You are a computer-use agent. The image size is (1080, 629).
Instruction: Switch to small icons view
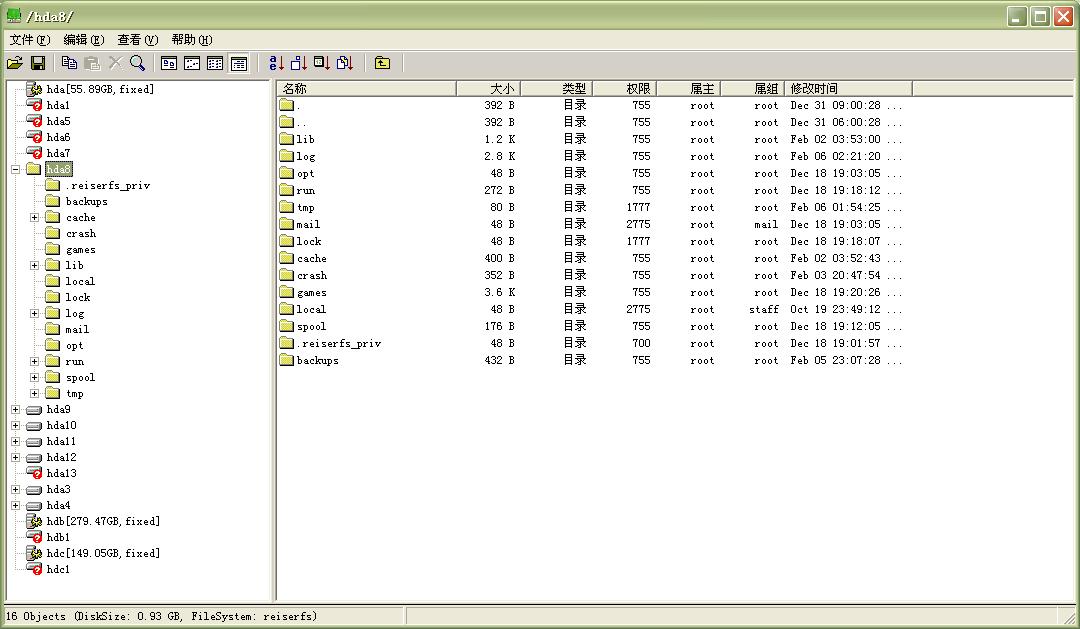click(x=192, y=63)
